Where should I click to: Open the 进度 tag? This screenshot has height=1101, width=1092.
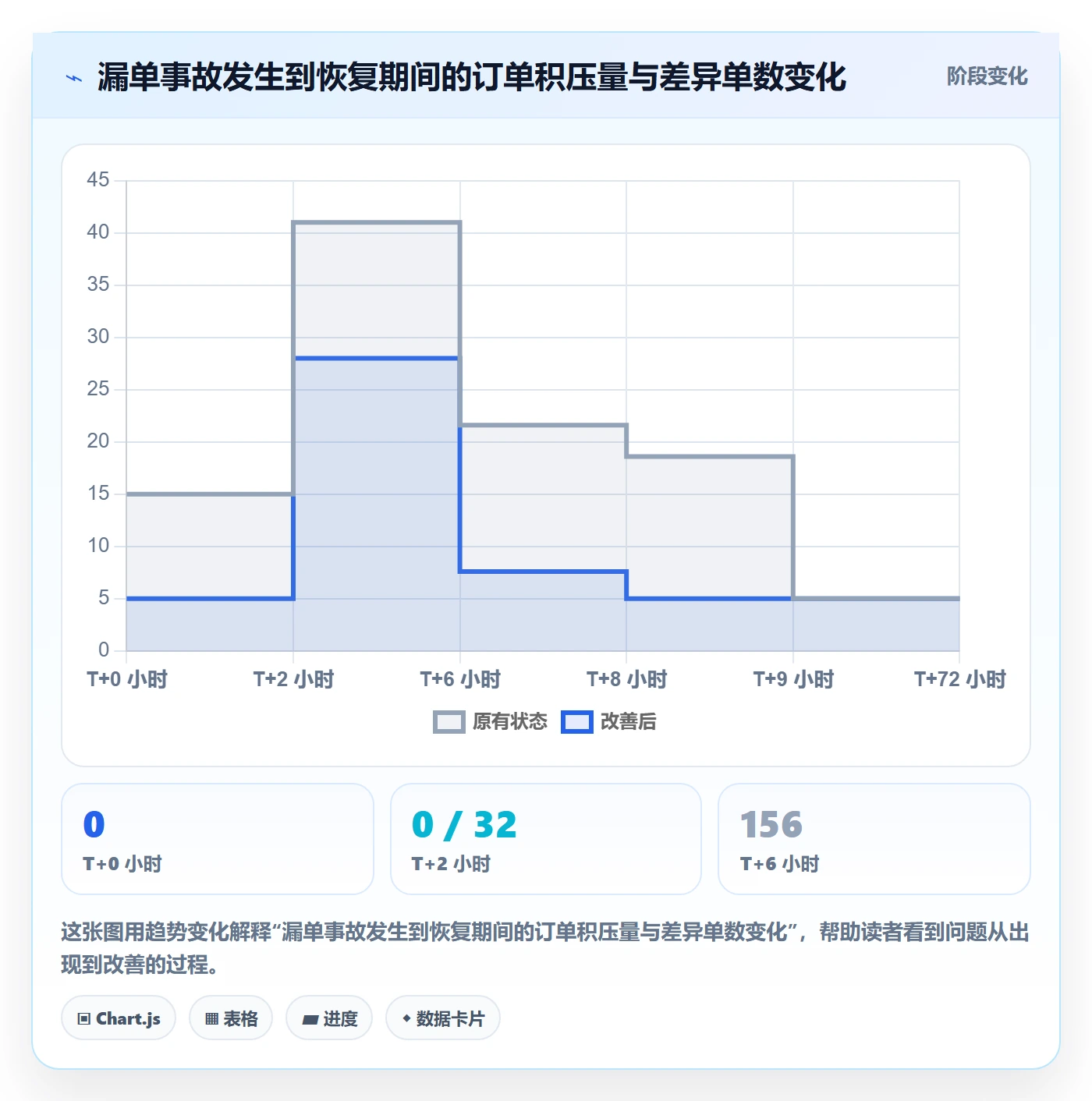329,1018
